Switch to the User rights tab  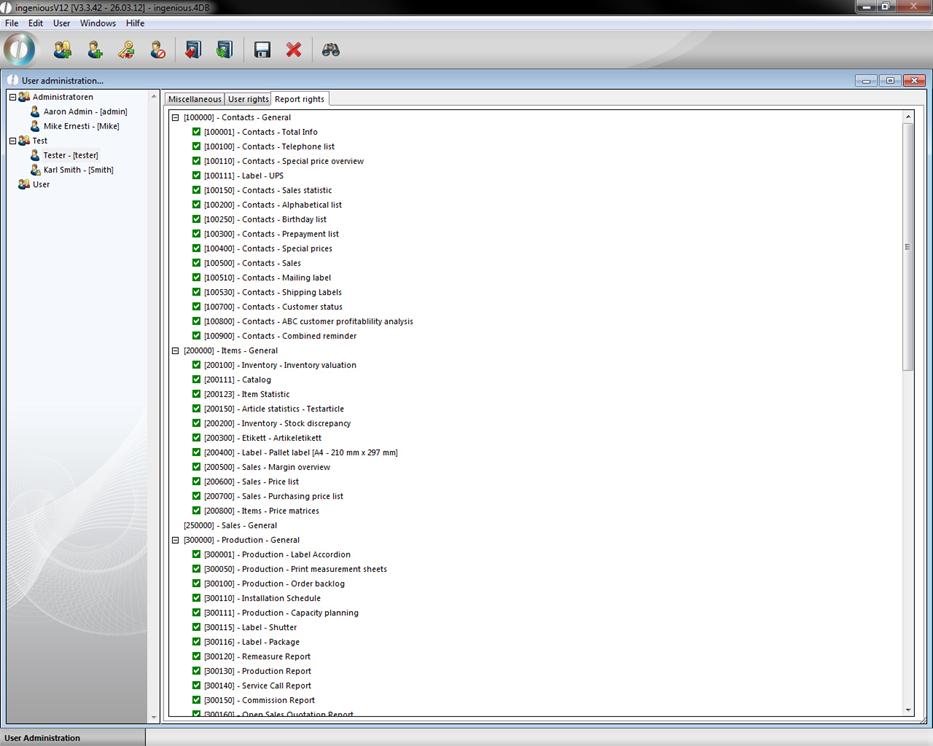coord(248,99)
